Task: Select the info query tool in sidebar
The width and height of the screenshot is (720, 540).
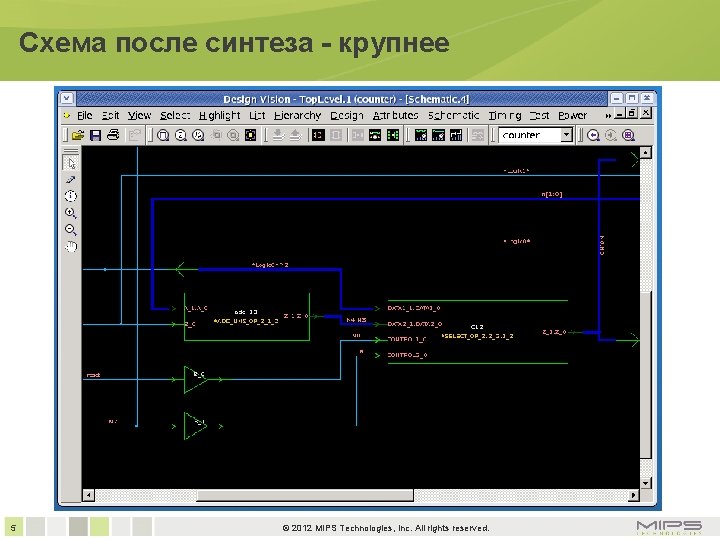Action: pyautogui.click(x=71, y=196)
